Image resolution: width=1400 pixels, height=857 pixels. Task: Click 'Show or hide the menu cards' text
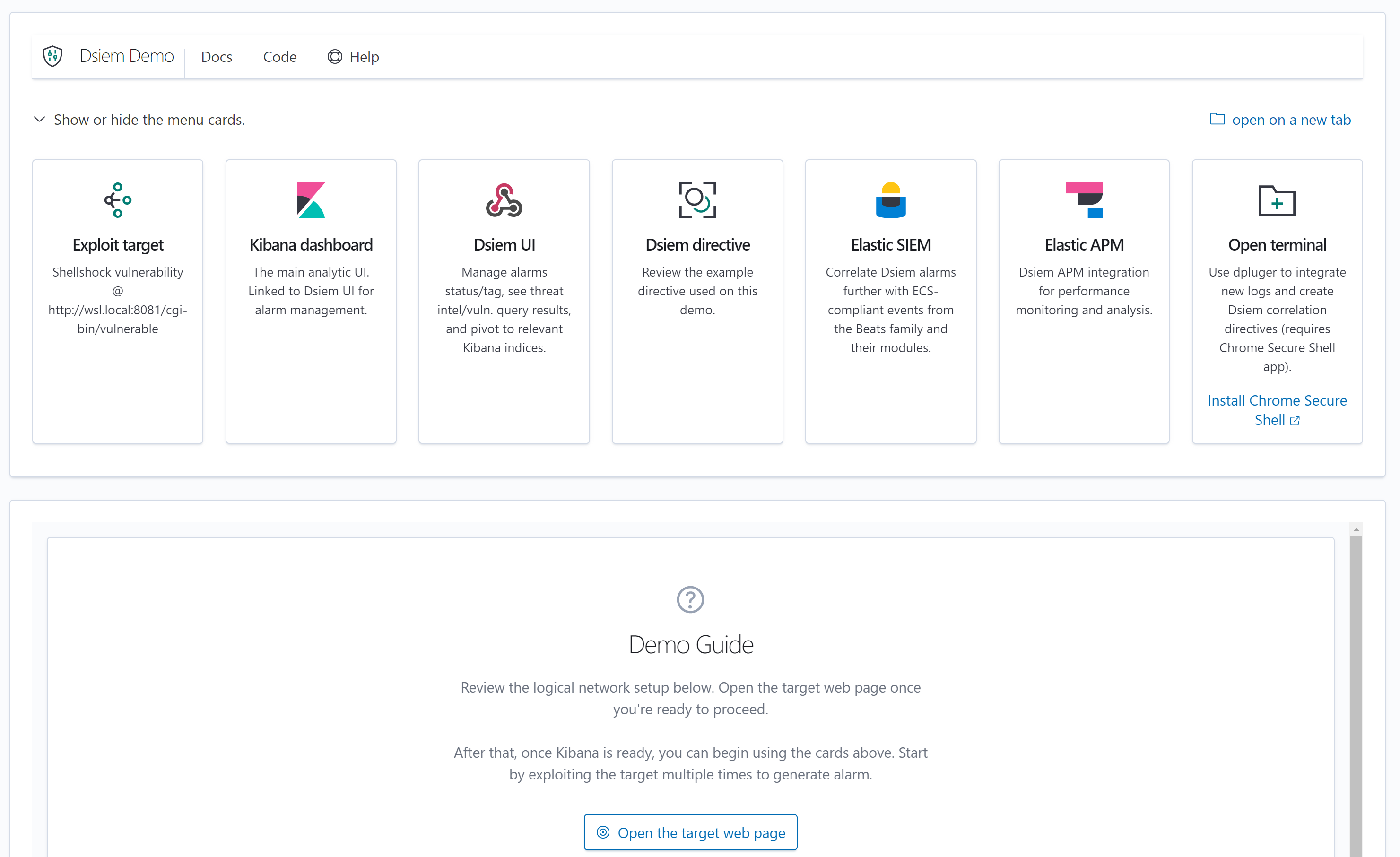pyautogui.click(x=149, y=120)
